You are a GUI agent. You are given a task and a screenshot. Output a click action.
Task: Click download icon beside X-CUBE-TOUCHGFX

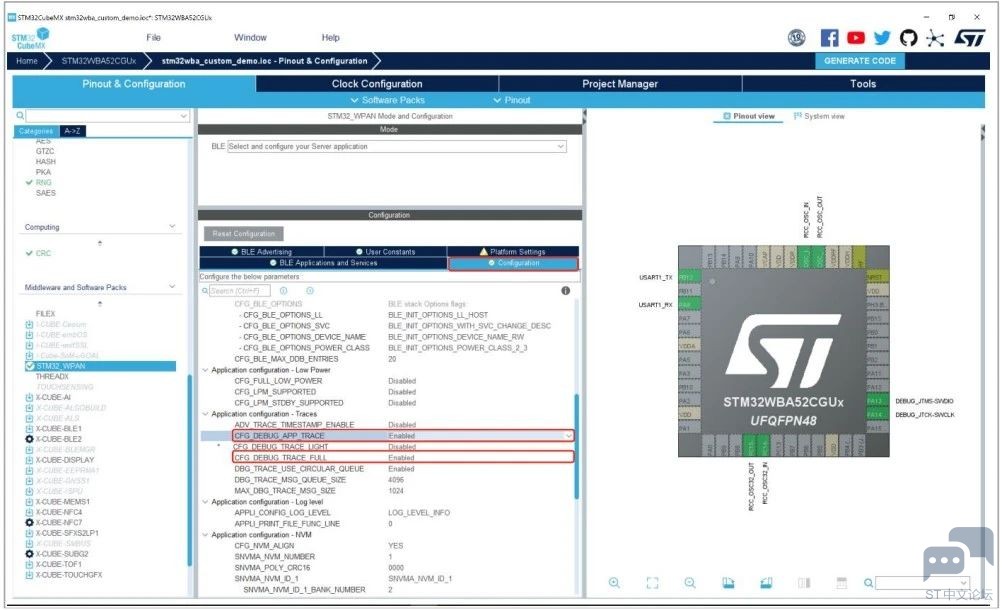[x=29, y=575]
